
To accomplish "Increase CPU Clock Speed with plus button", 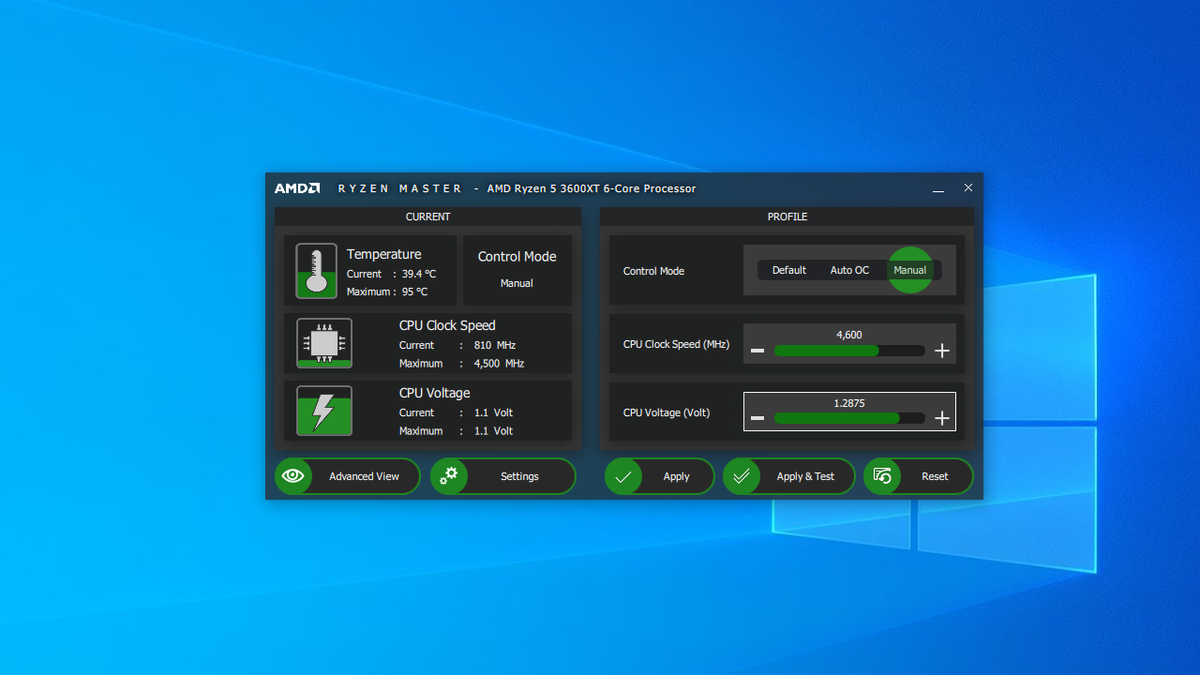I will tap(942, 351).
